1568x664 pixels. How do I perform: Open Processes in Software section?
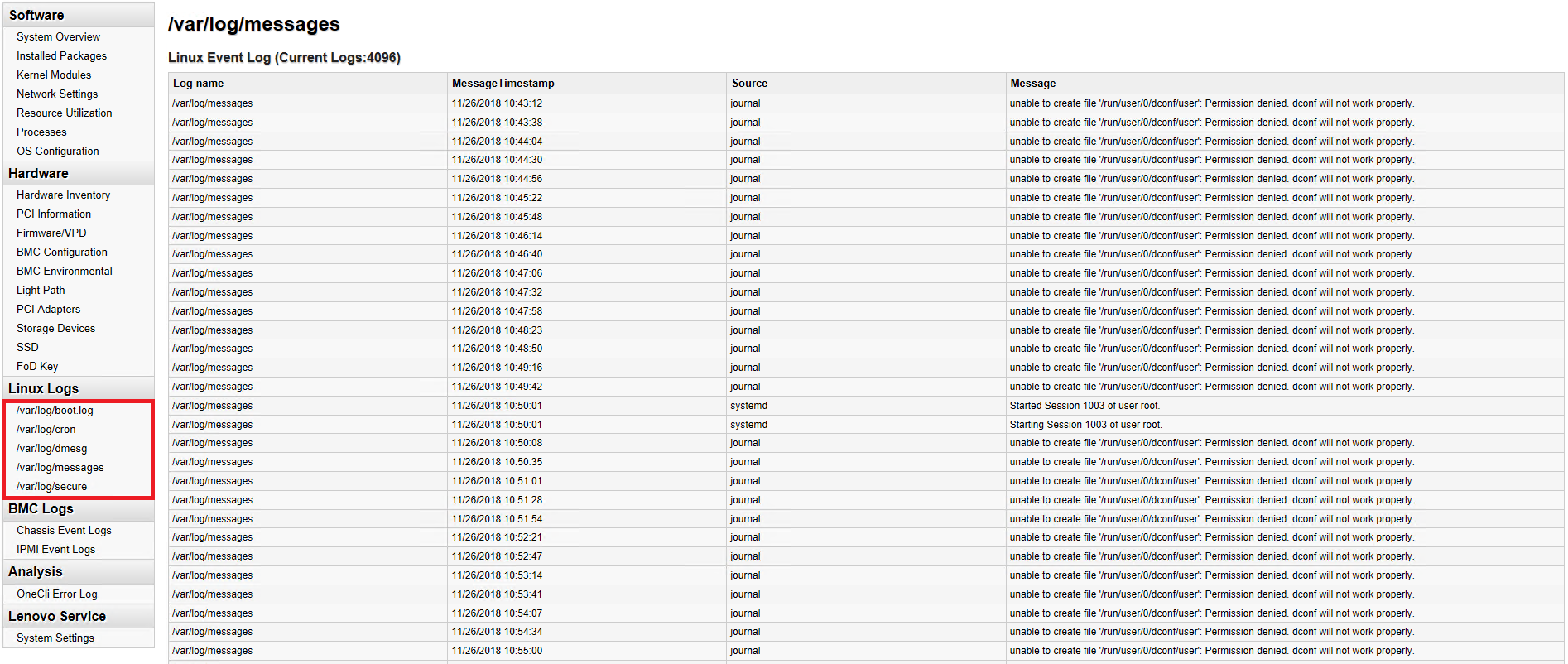coord(41,132)
